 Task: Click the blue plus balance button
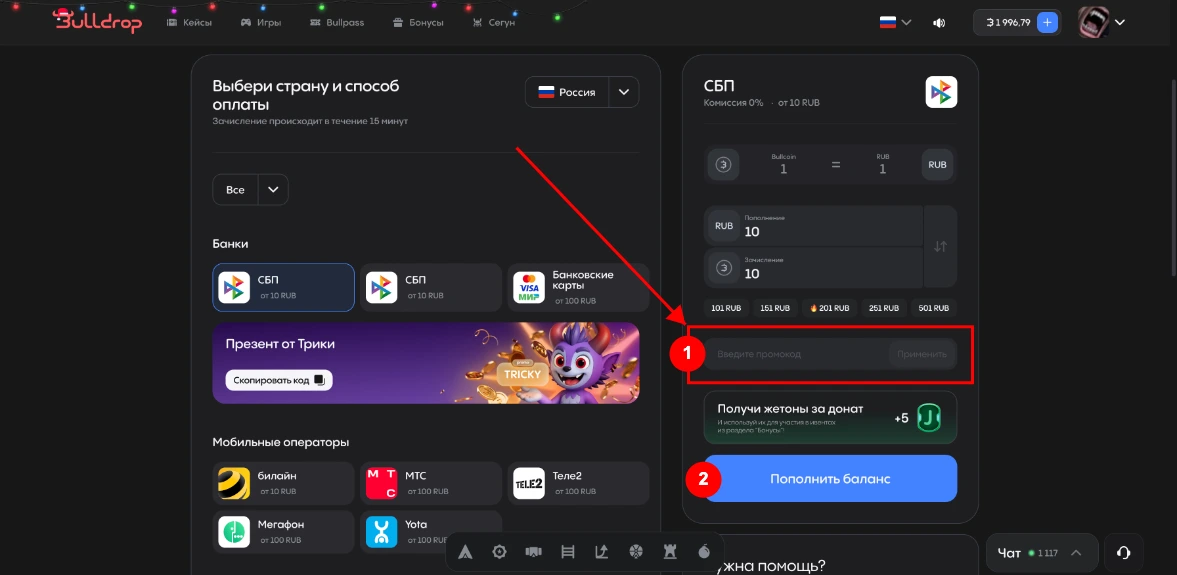click(1047, 22)
